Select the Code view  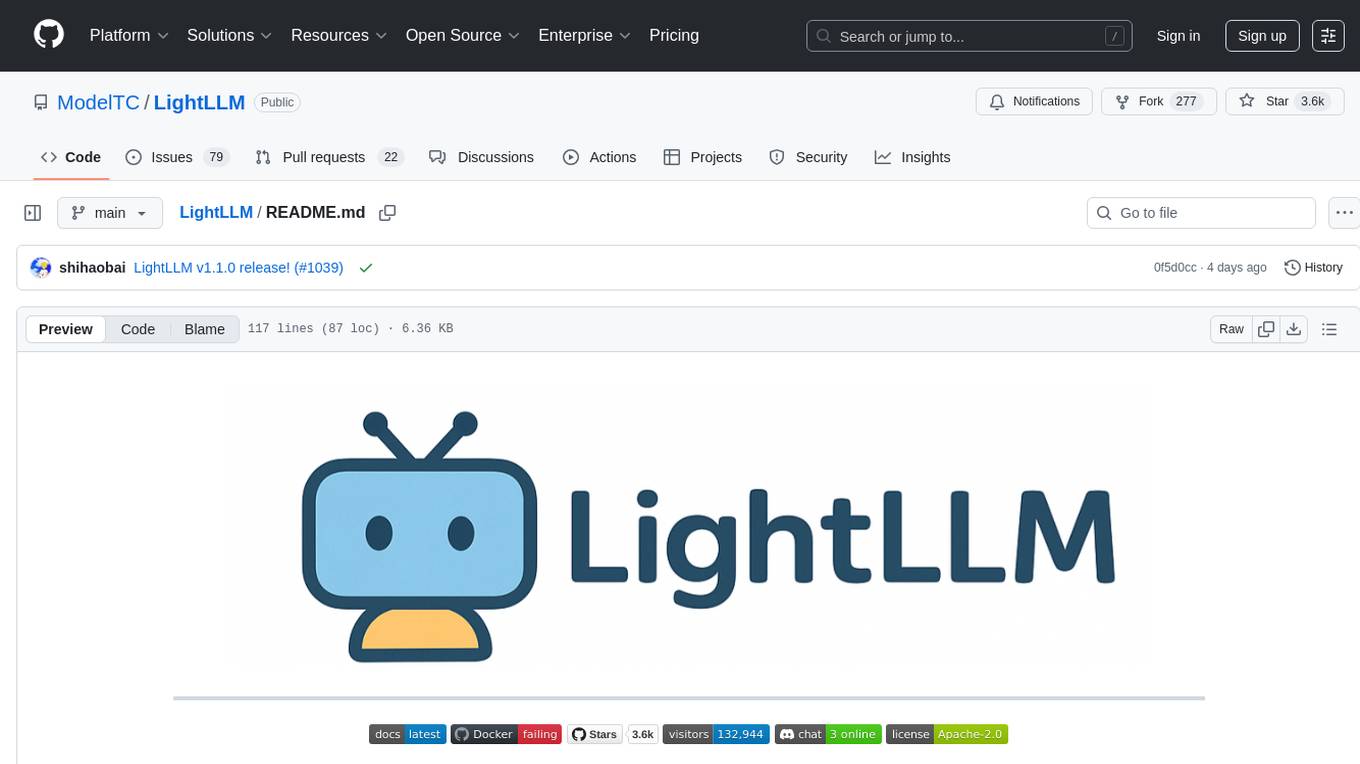click(x=138, y=329)
